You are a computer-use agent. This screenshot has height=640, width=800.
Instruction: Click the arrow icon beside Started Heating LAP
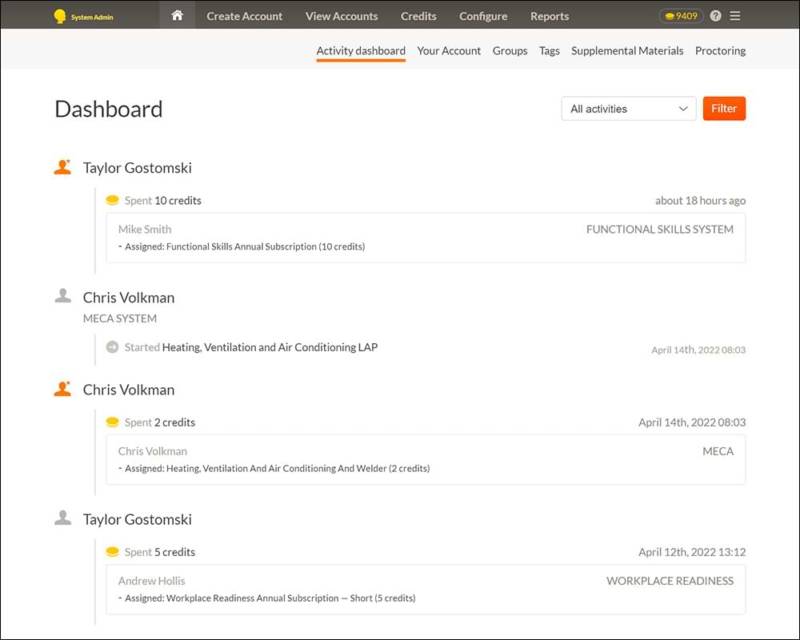[x=112, y=347]
